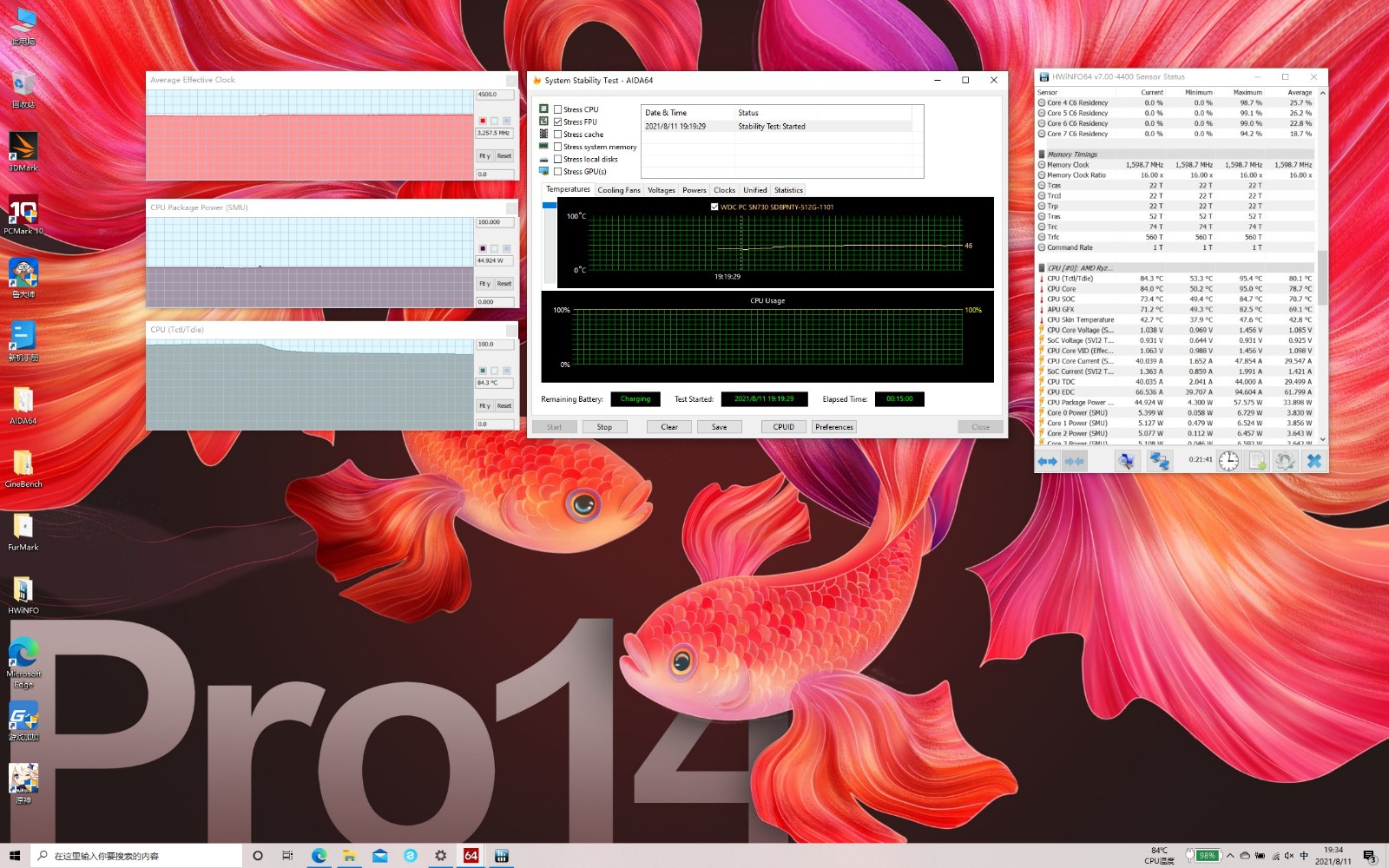Show hidden tray icons chevron
Viewport: 1389px width, 868px height.
[1230, 856]
